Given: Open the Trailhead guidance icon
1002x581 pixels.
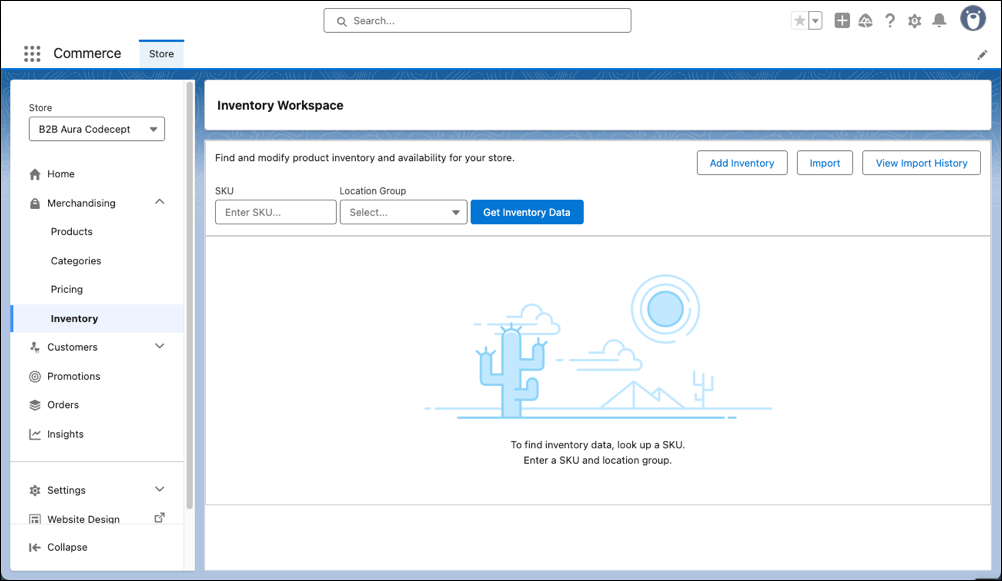Looking at the screenshot, I should click(865, 20).
